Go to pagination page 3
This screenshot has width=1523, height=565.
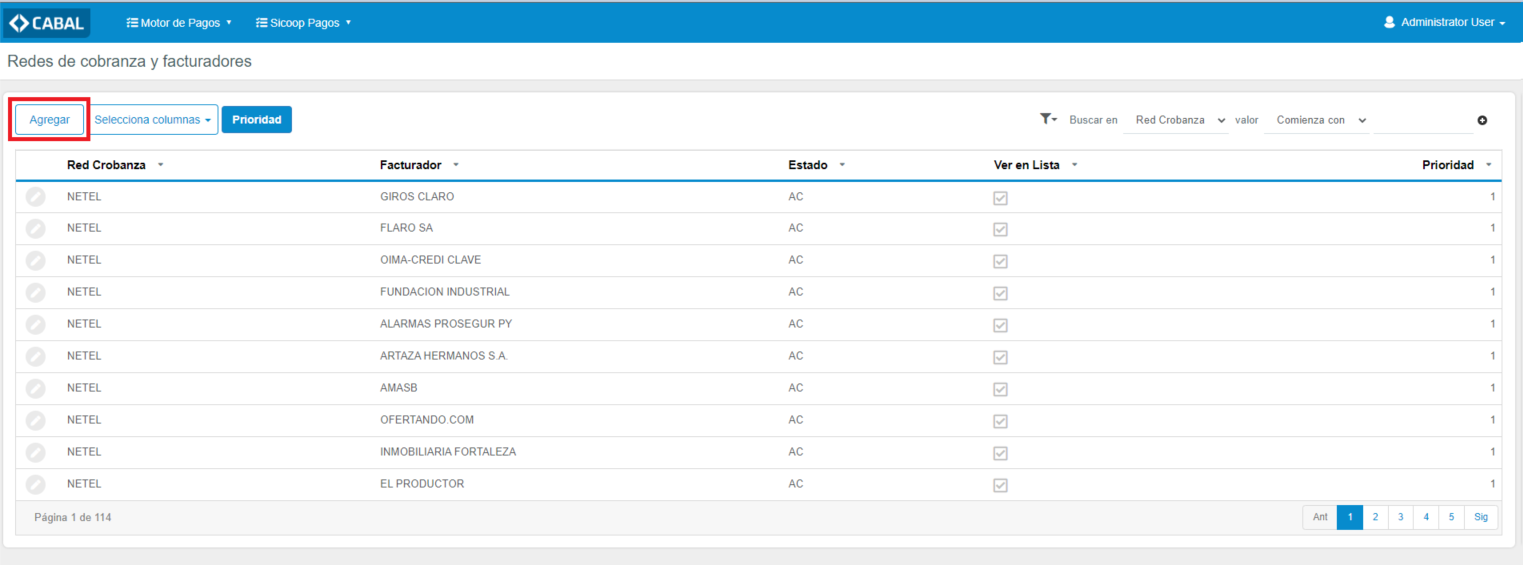pyautogui.click(x=1401, y=517)
